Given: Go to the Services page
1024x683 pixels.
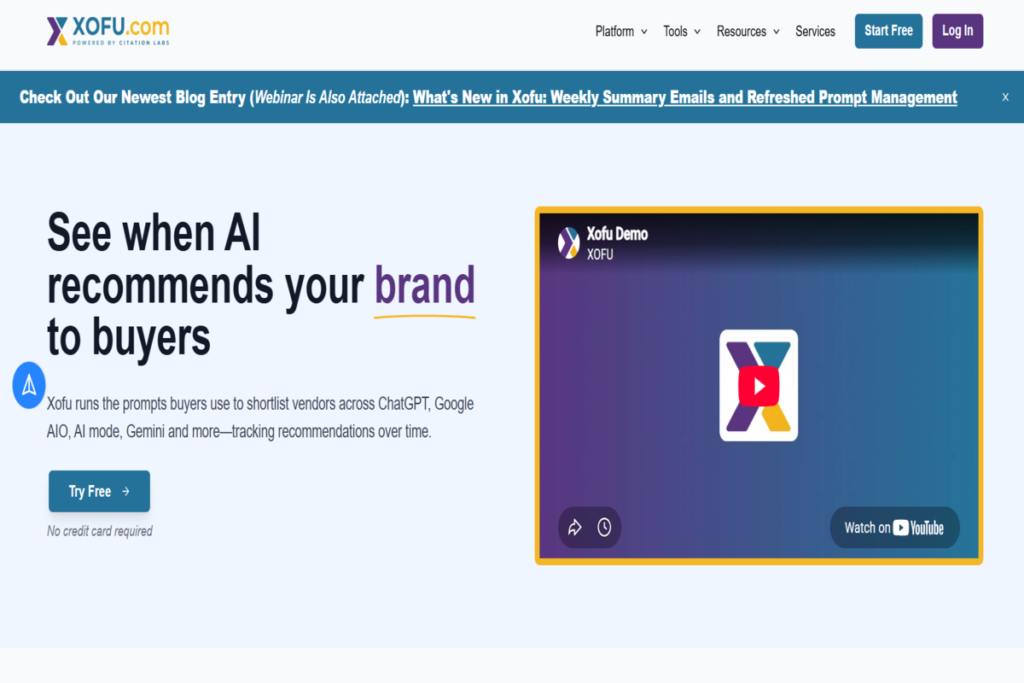Looking at the screenshot, I should click(815, 31).
